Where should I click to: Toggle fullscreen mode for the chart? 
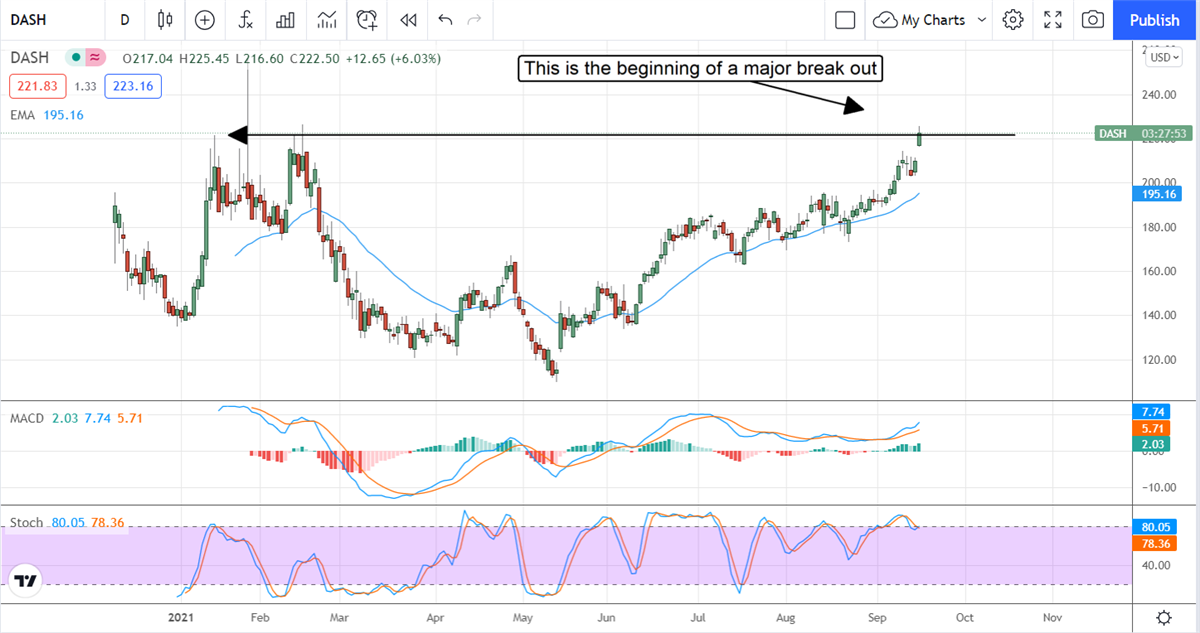[x=1053, y=20]
